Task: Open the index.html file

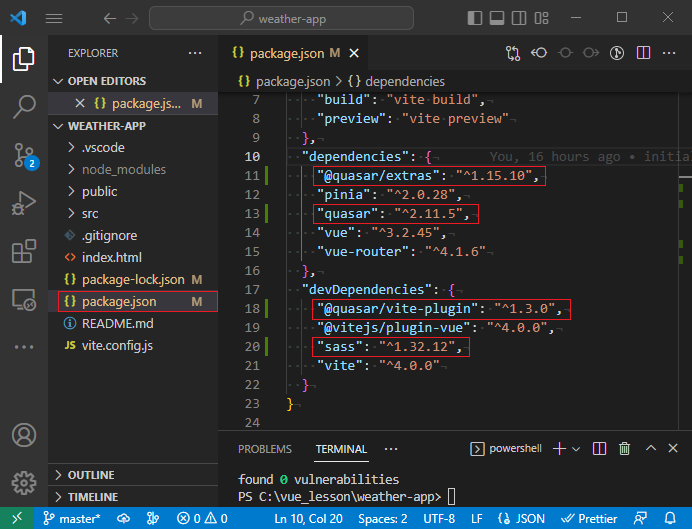Action: tap(133, 257)
